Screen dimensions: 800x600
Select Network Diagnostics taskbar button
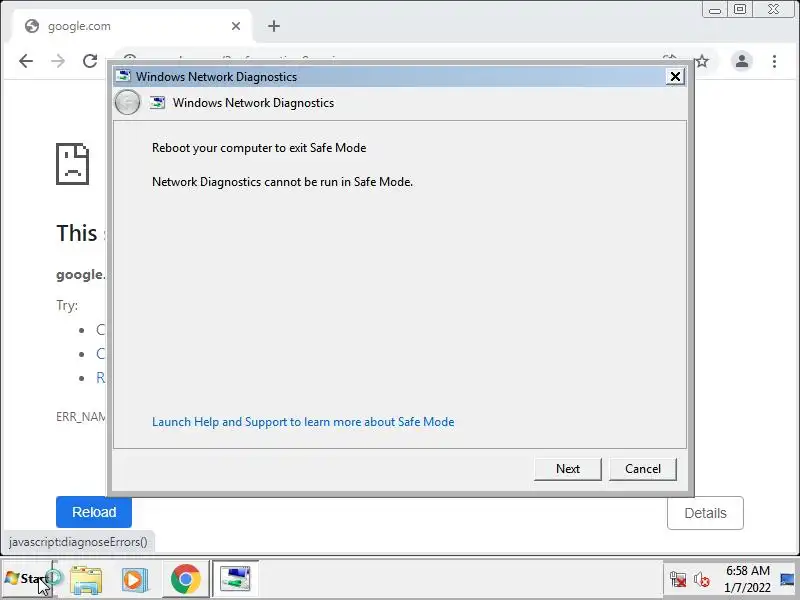click(x=235, y=579)
